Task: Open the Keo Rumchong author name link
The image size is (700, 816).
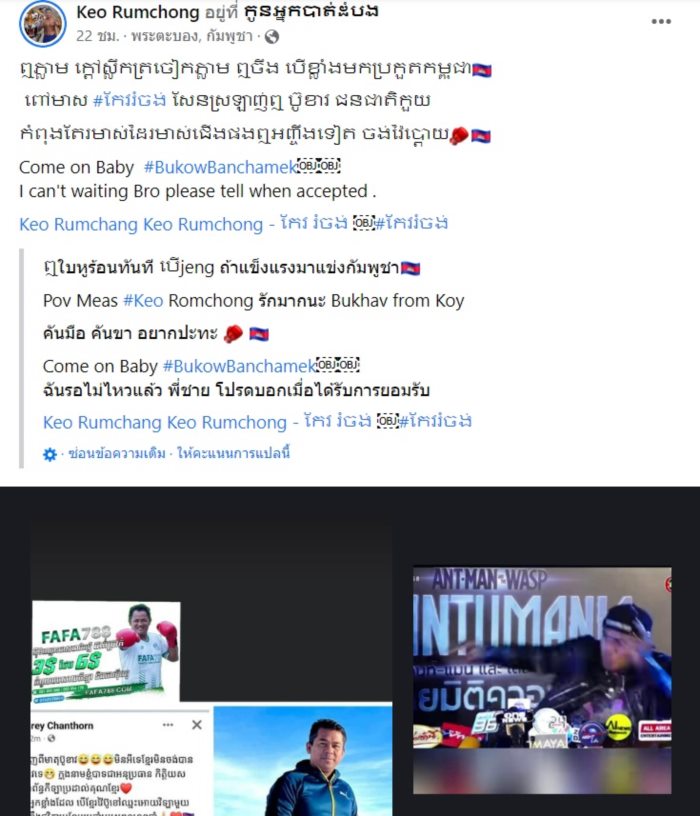Action: 137,12
